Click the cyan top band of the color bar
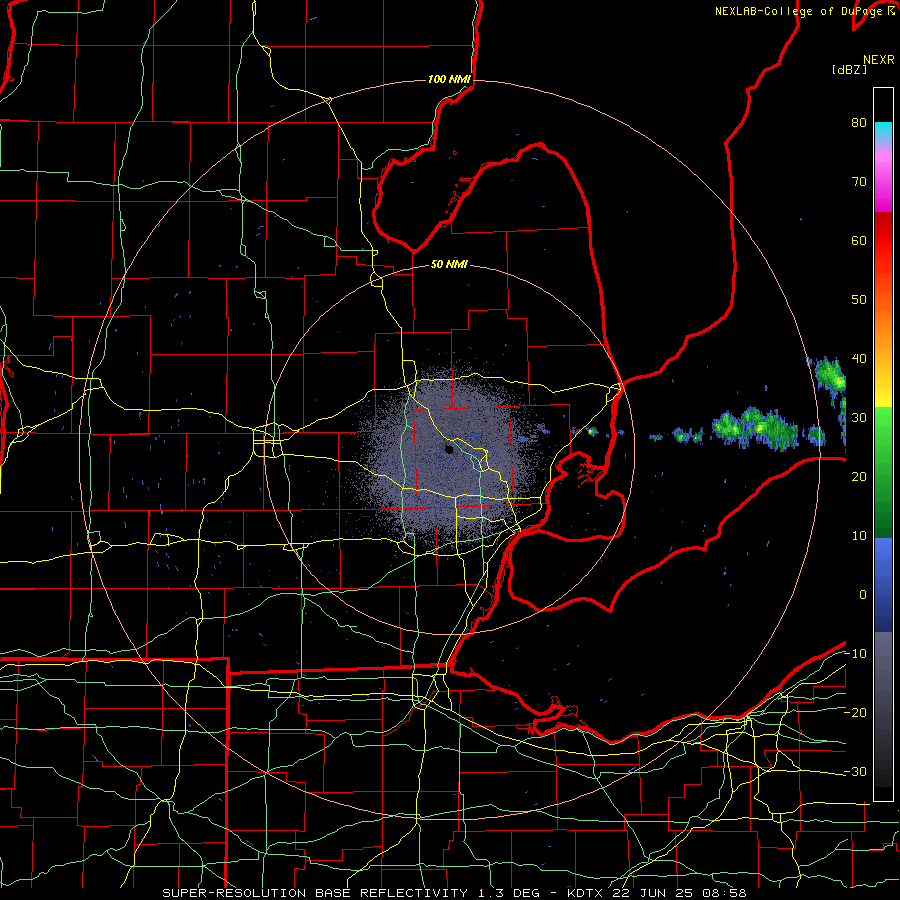 click(x=883, y=129)
